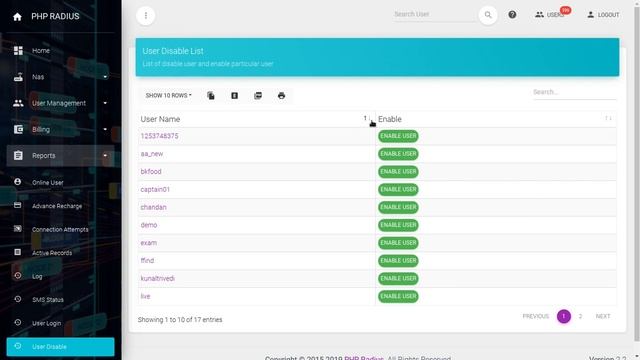This screenshot has height=360, width=640.
Task: Click the page vertical scrollbar
Action: [x=636, y=173]
